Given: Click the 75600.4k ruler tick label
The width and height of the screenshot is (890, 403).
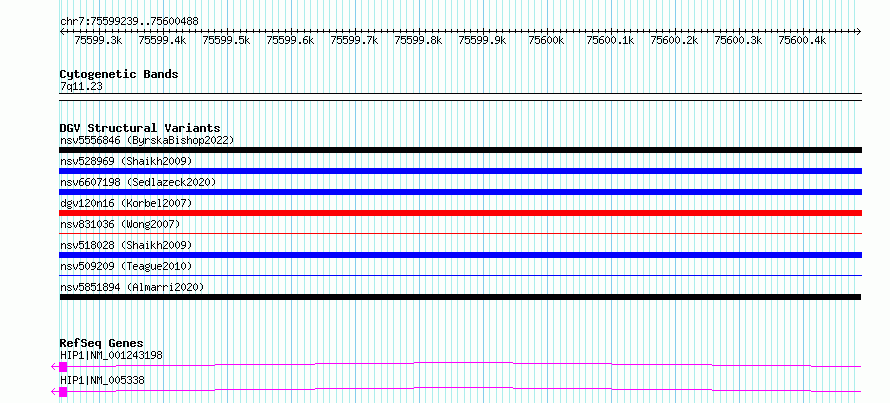Looking at the screenshot, I should click(802, 40).
